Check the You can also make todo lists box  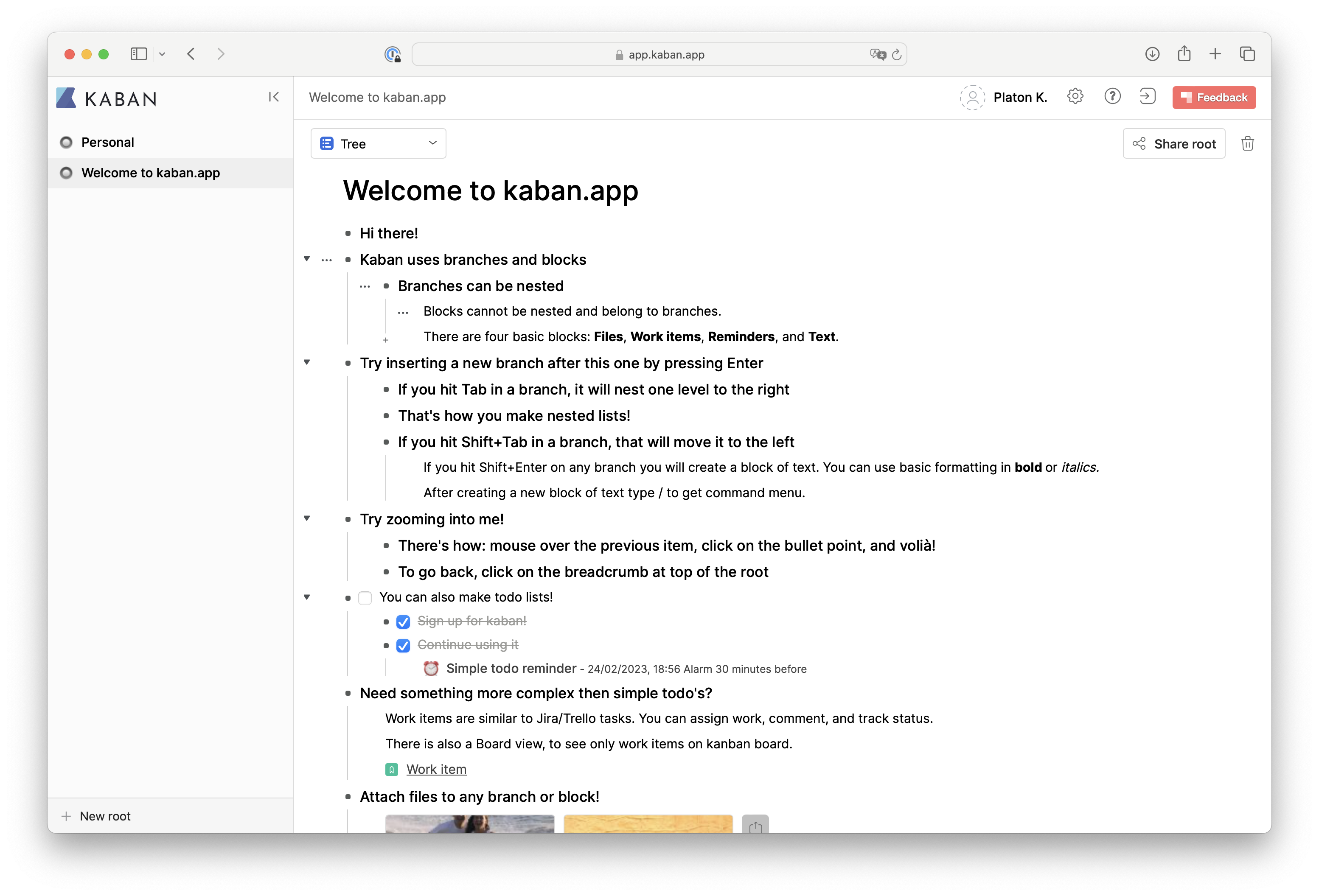(x=365, y=598)
